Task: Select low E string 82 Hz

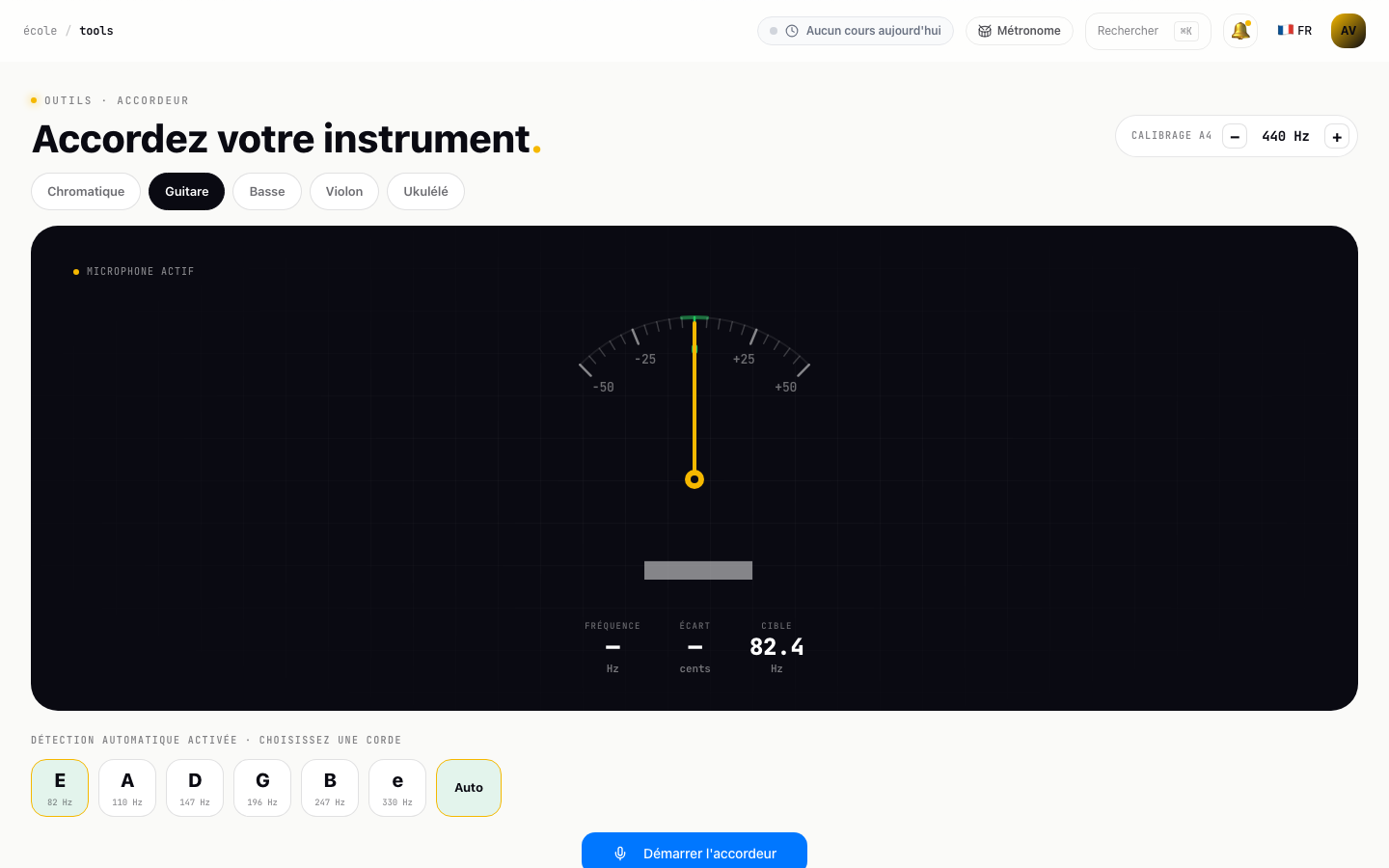Action: click(60, 788)
